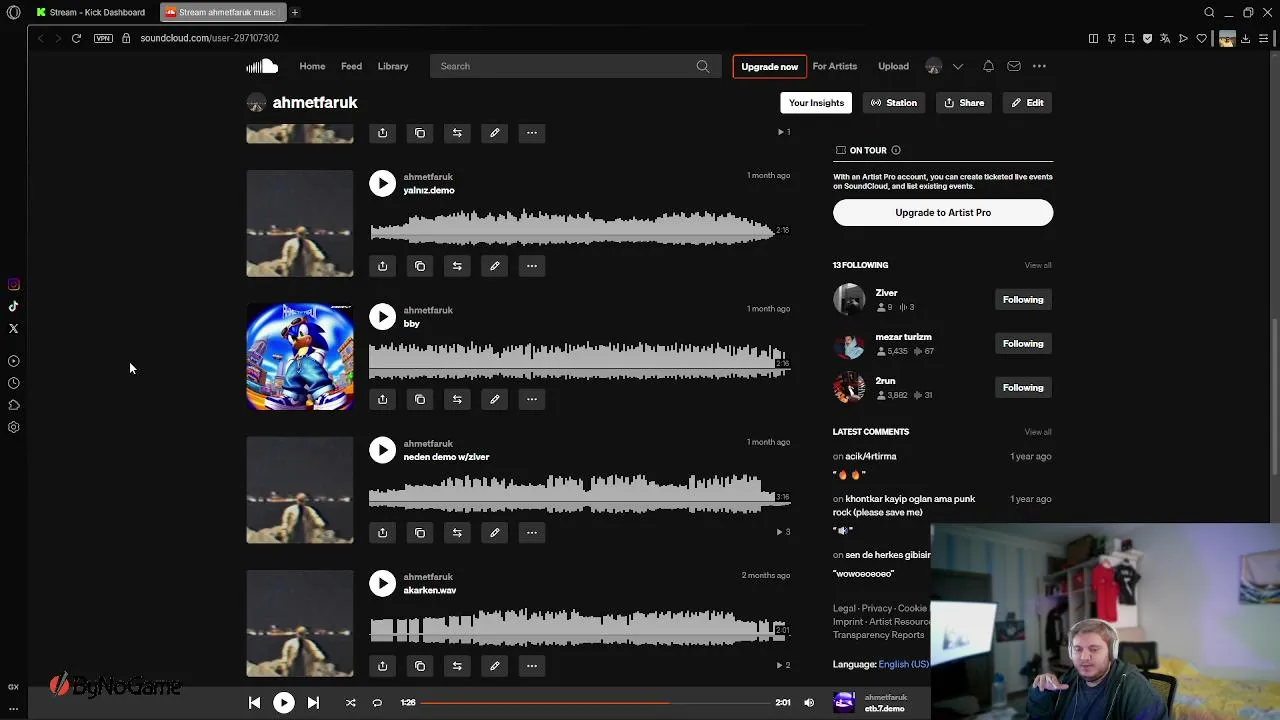Open more options for bby track

[532, 399]
